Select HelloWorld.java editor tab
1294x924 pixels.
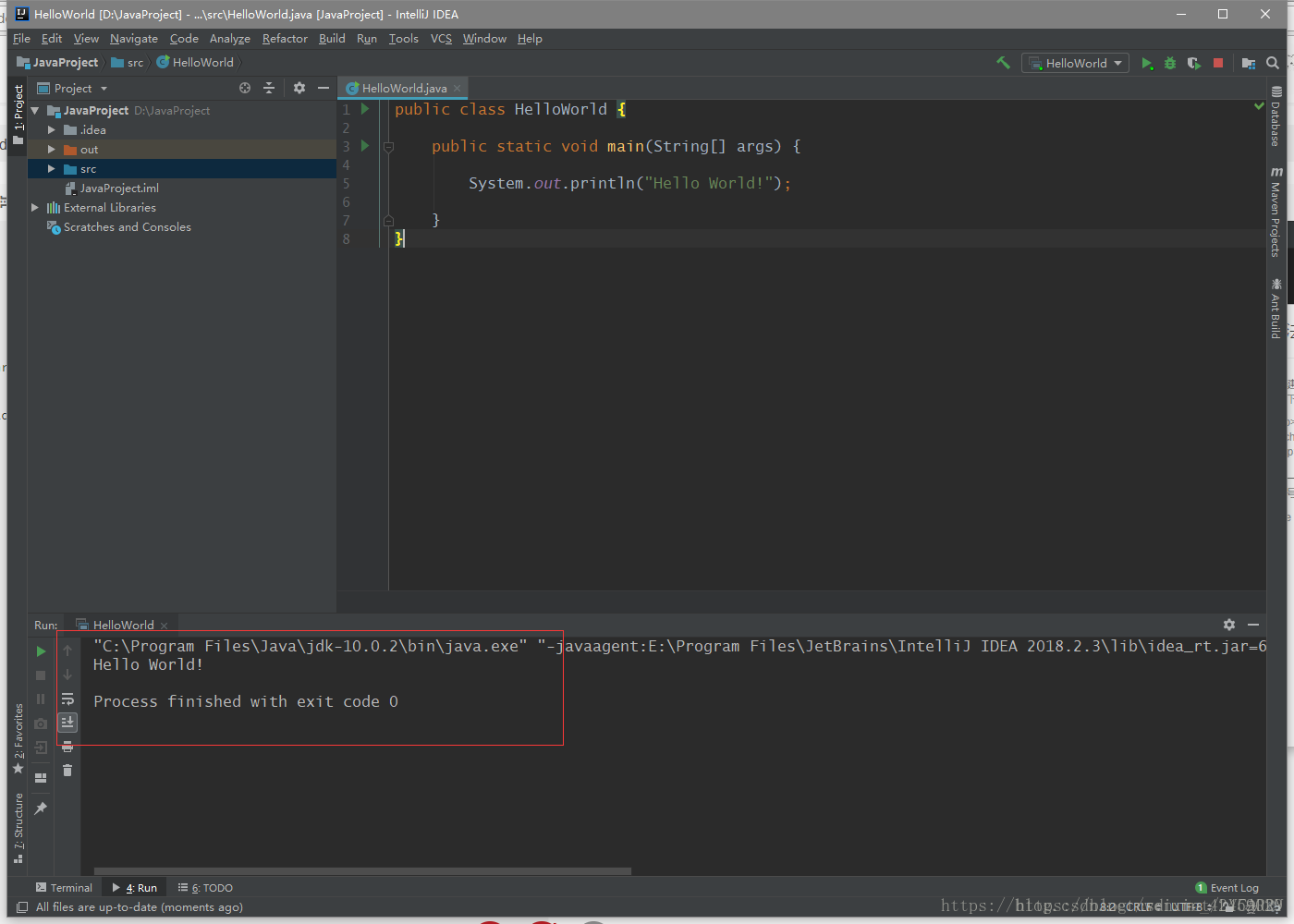pyautogui.click(x=404, y=88)
